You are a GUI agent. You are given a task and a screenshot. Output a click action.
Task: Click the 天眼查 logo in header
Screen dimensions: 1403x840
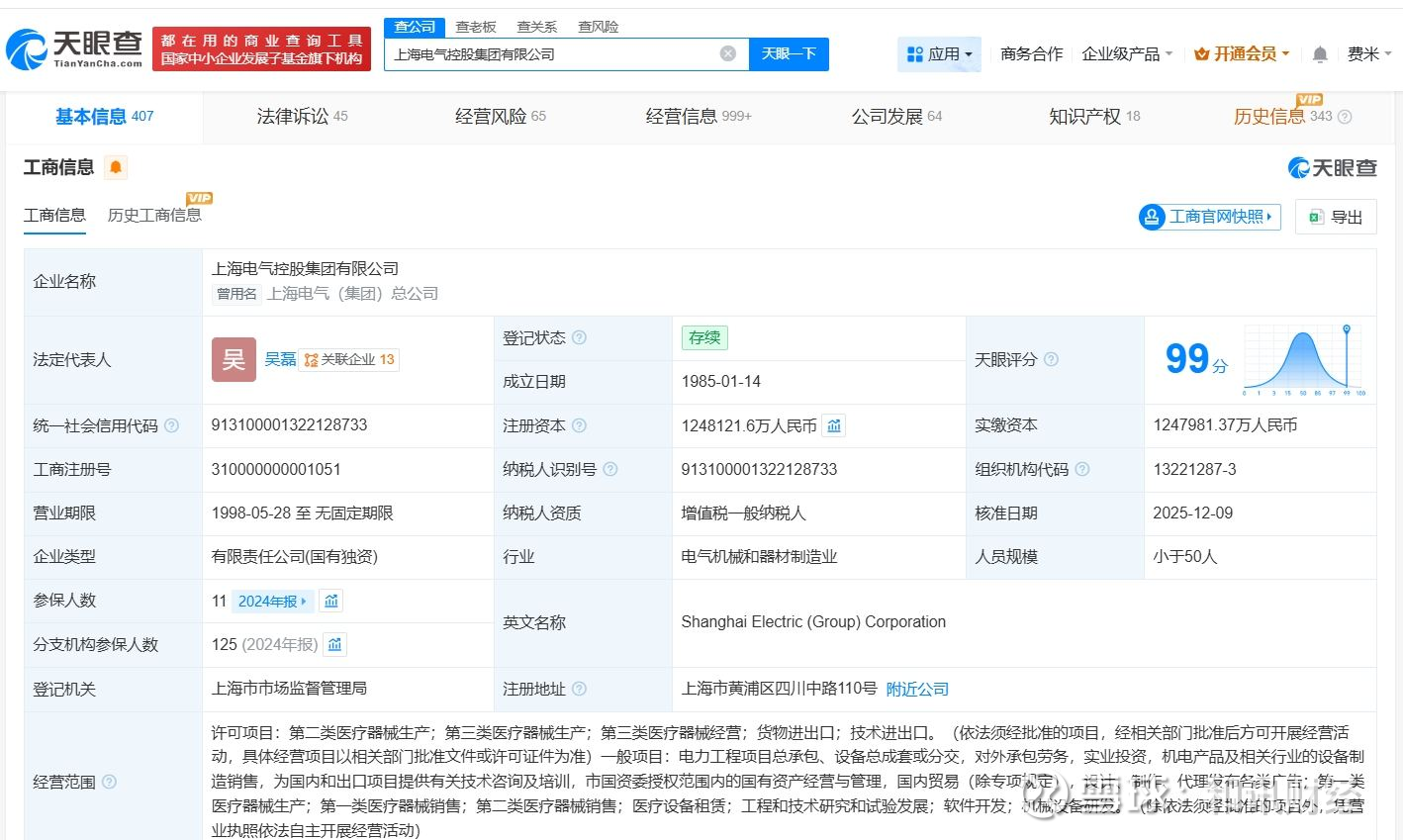click(75, 48)
